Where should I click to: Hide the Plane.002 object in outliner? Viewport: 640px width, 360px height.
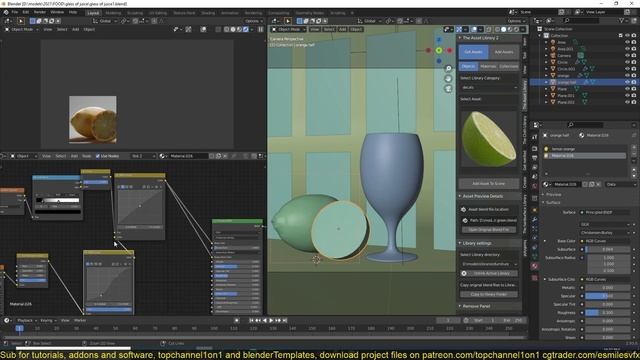627,102
